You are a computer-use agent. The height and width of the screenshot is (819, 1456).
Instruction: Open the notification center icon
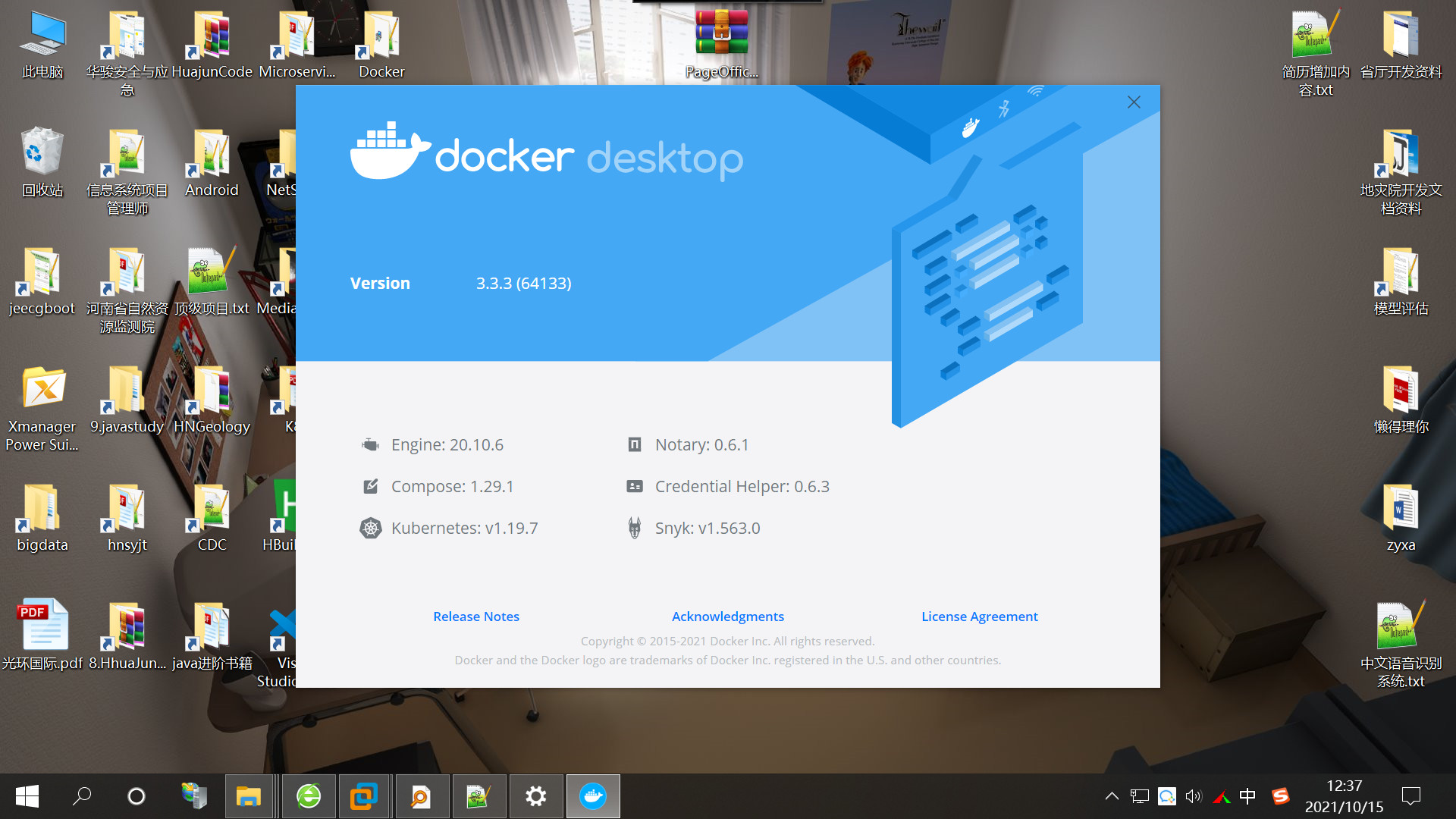click(x=1411, y=796)
